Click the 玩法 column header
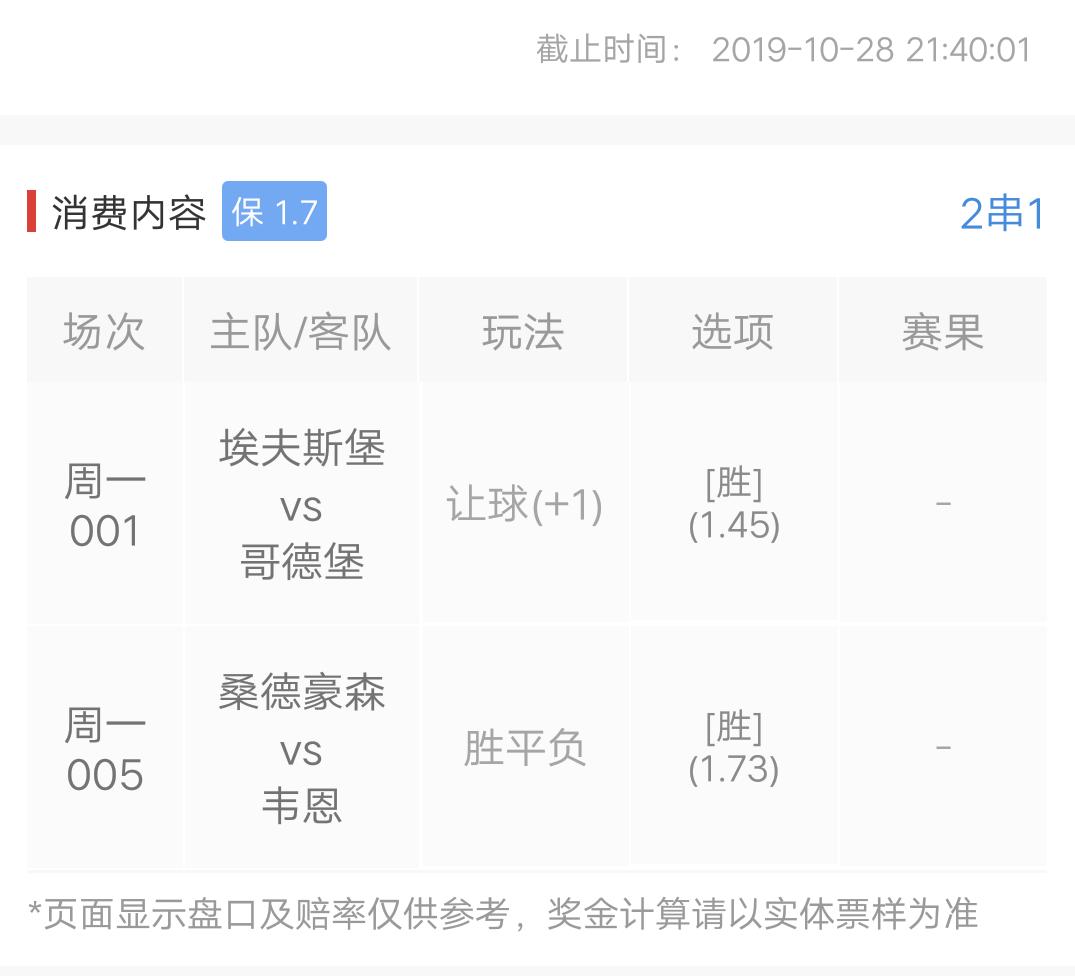 point(524,330)
